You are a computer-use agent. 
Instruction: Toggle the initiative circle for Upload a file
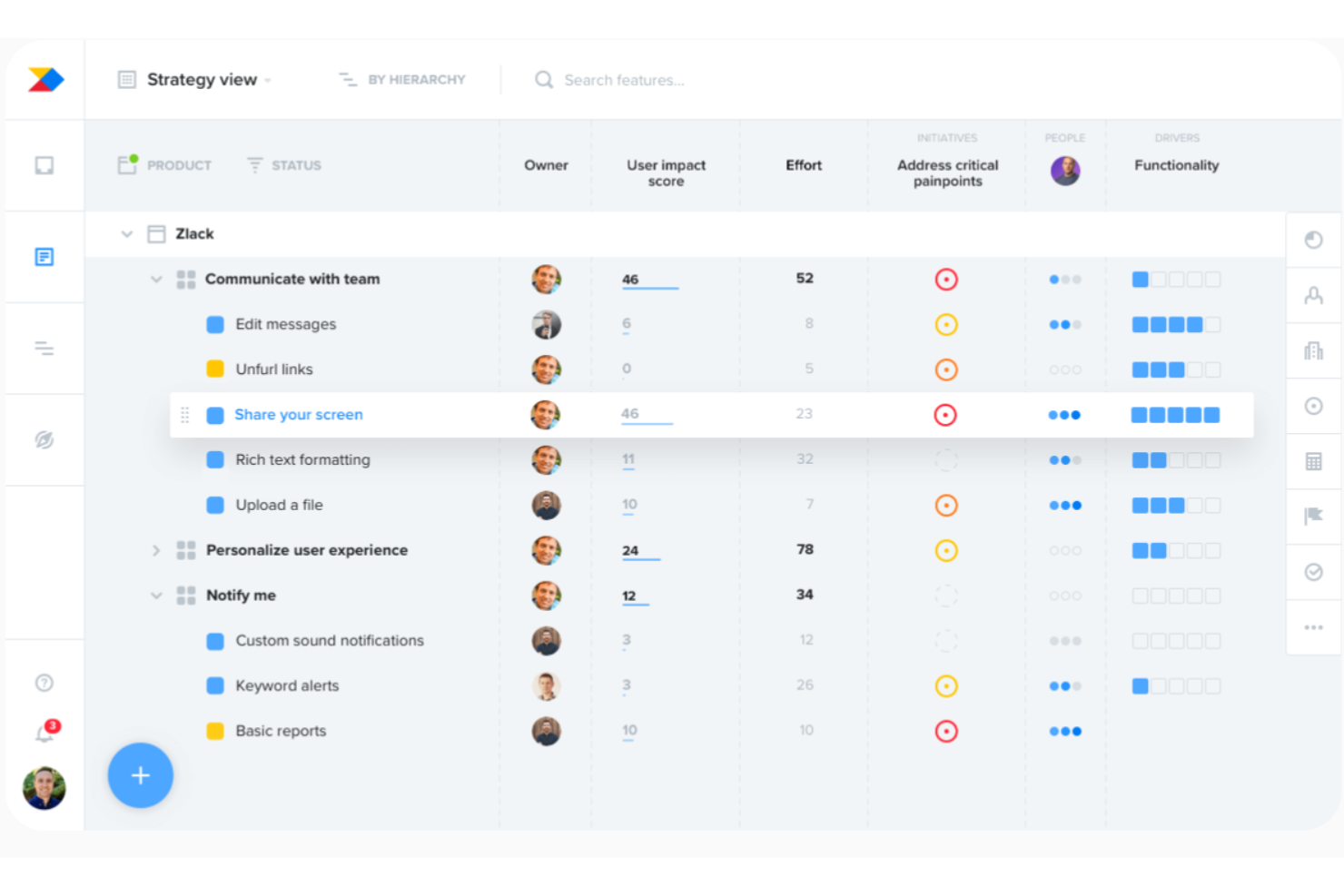pos(946,505)
